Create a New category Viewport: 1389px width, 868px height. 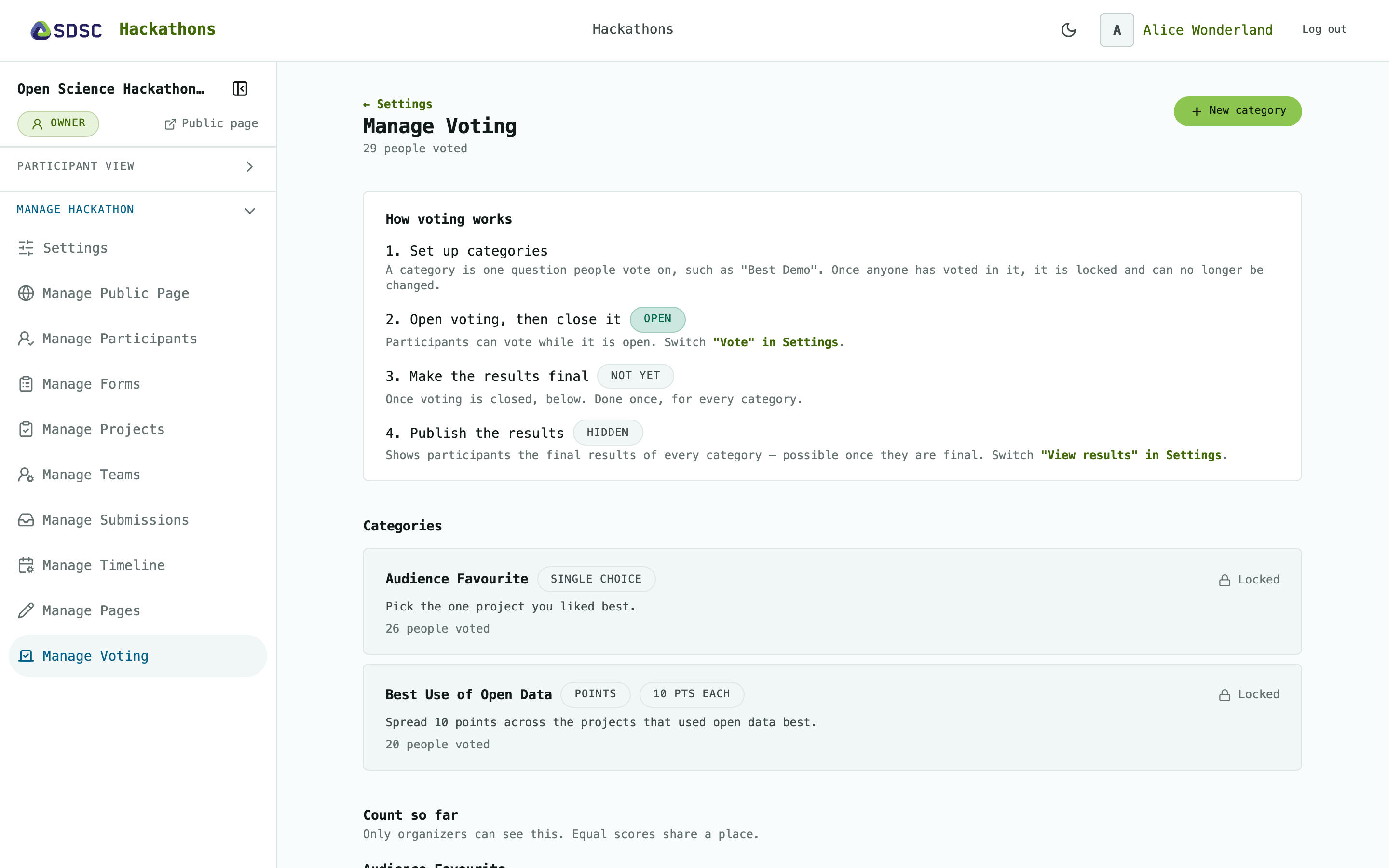click(1238, 111)
